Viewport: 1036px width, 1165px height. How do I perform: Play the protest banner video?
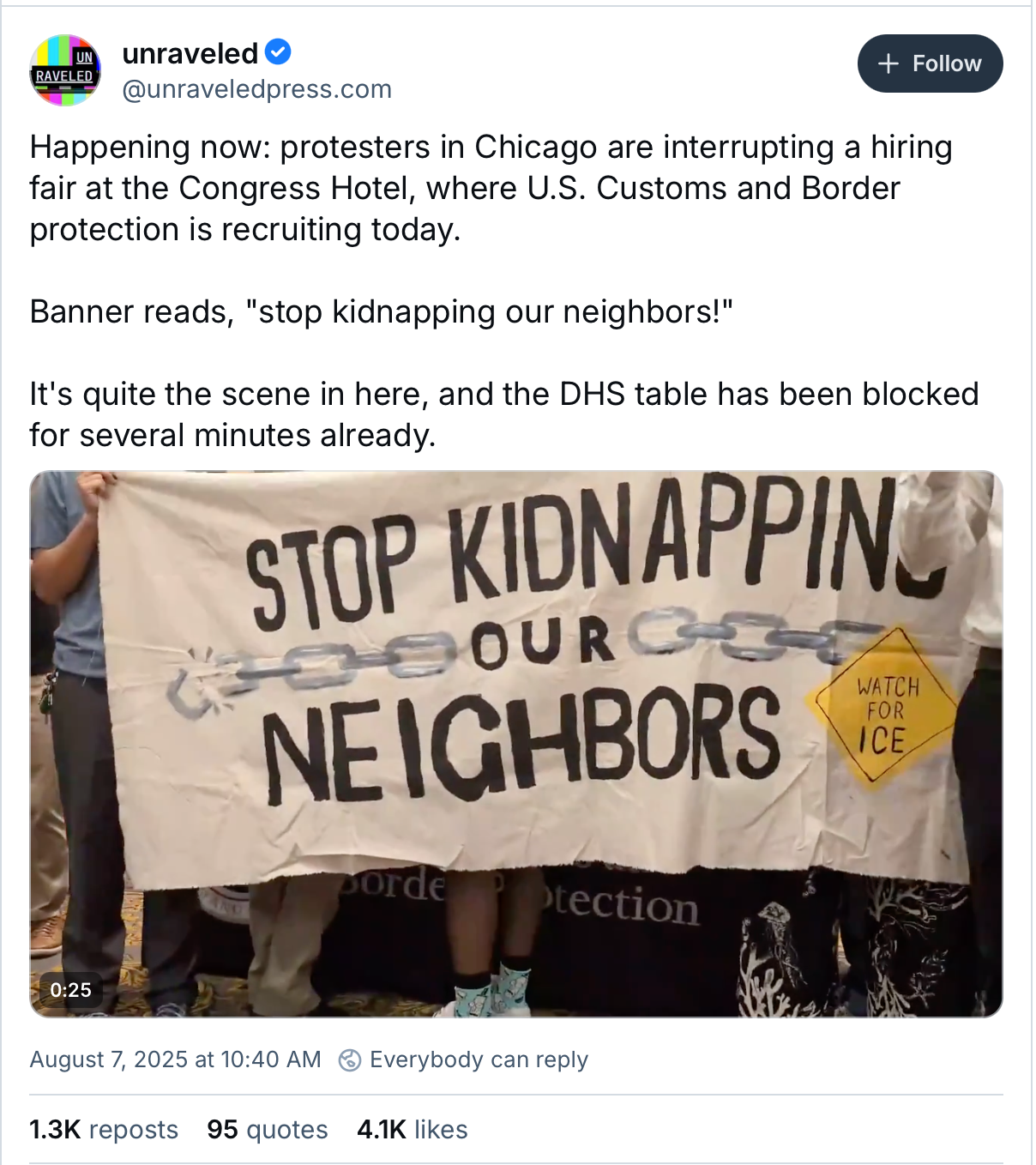pyautogui.click(x=516, y=744)
